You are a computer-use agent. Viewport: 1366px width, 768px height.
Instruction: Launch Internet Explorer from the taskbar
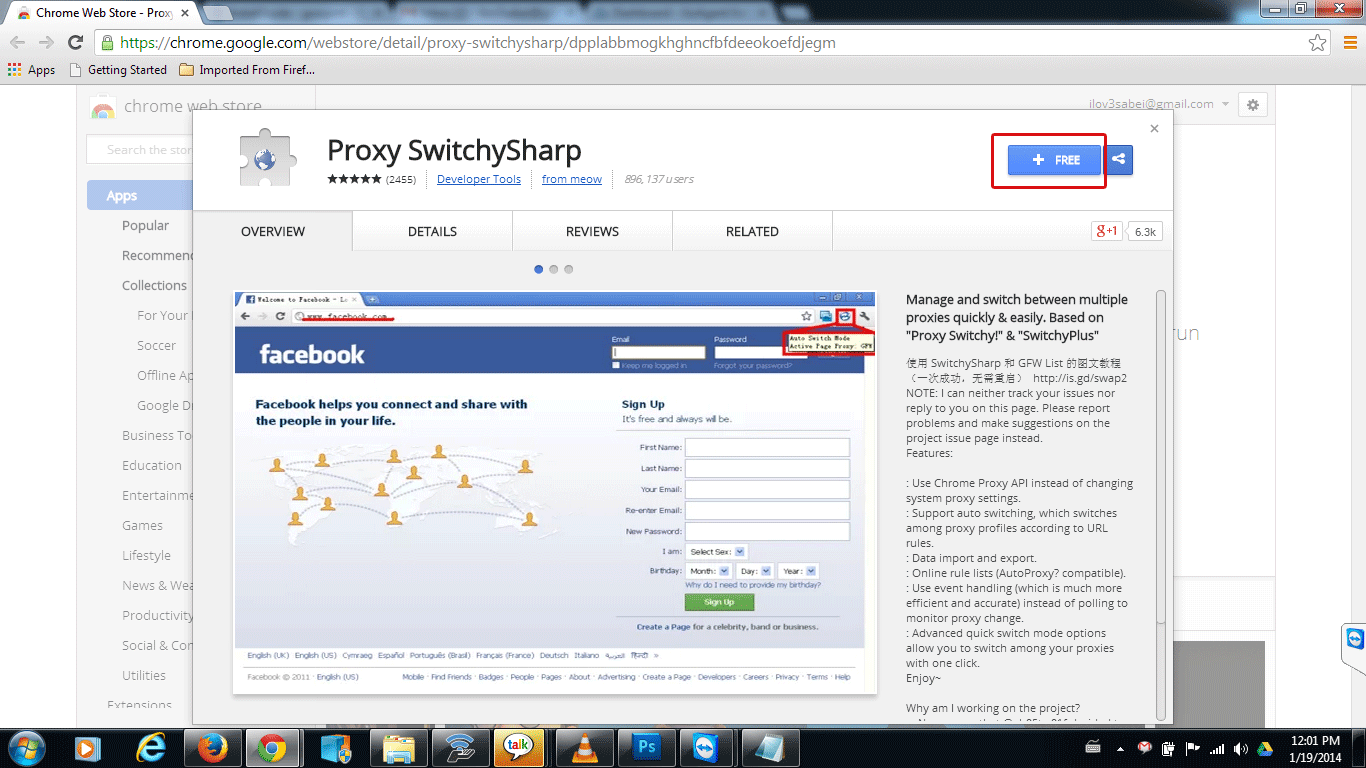coord(151,747)
